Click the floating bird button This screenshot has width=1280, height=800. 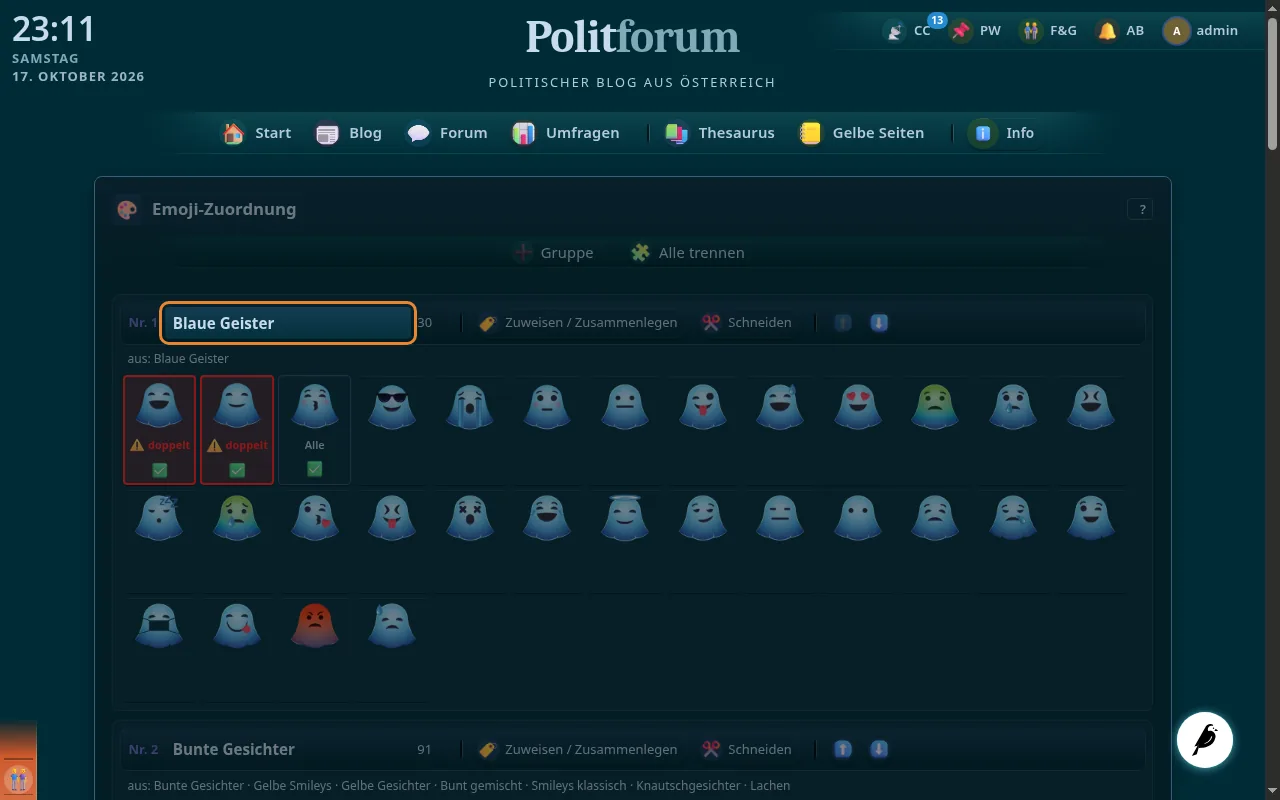pos(1205,739)
